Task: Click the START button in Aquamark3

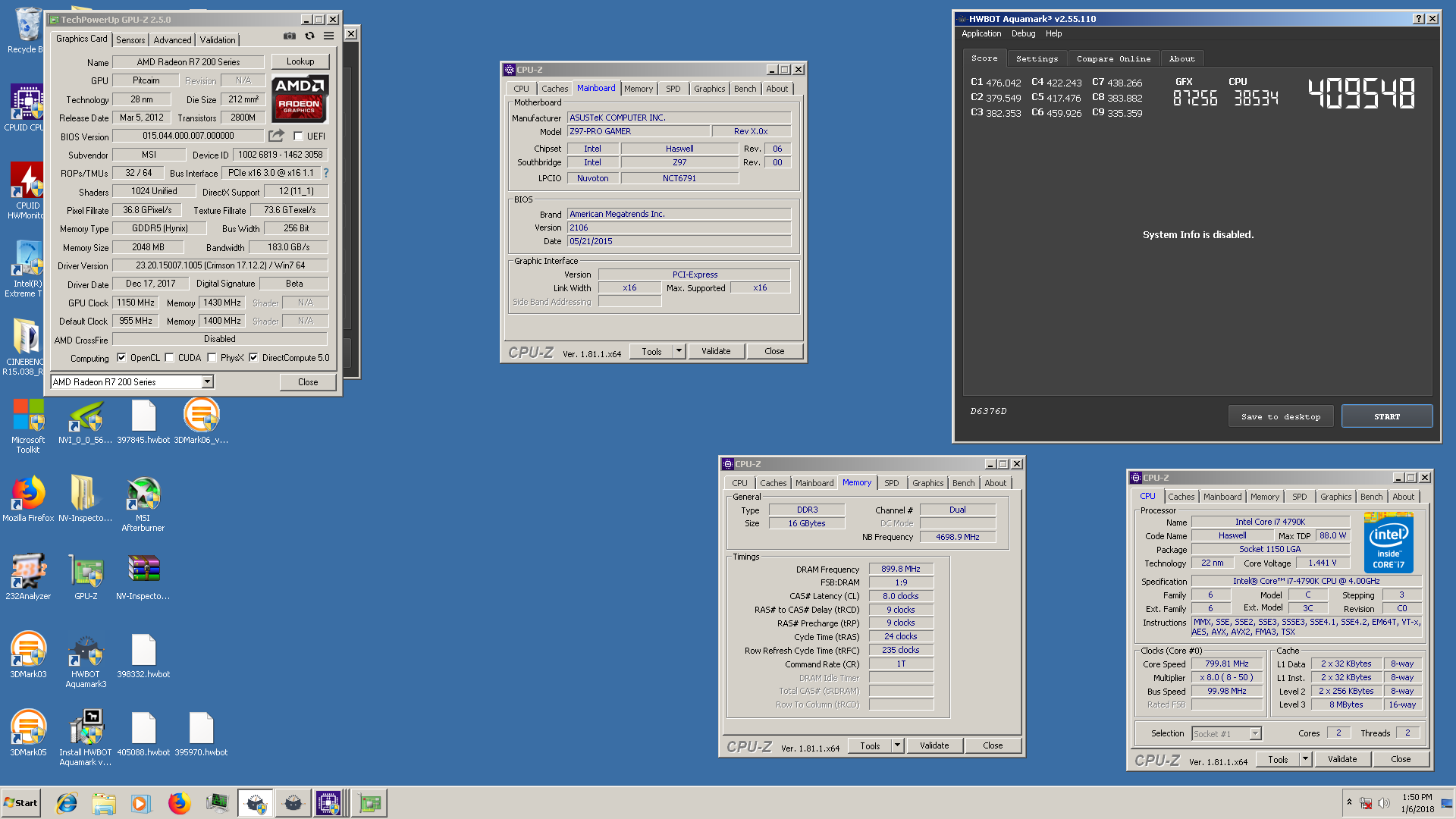Action: 1387,416
